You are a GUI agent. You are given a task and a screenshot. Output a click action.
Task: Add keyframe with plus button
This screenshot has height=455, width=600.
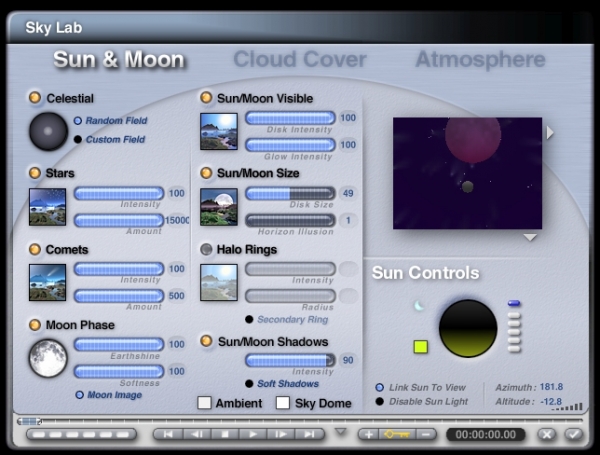pyautogui.click(x=368, y=434)
